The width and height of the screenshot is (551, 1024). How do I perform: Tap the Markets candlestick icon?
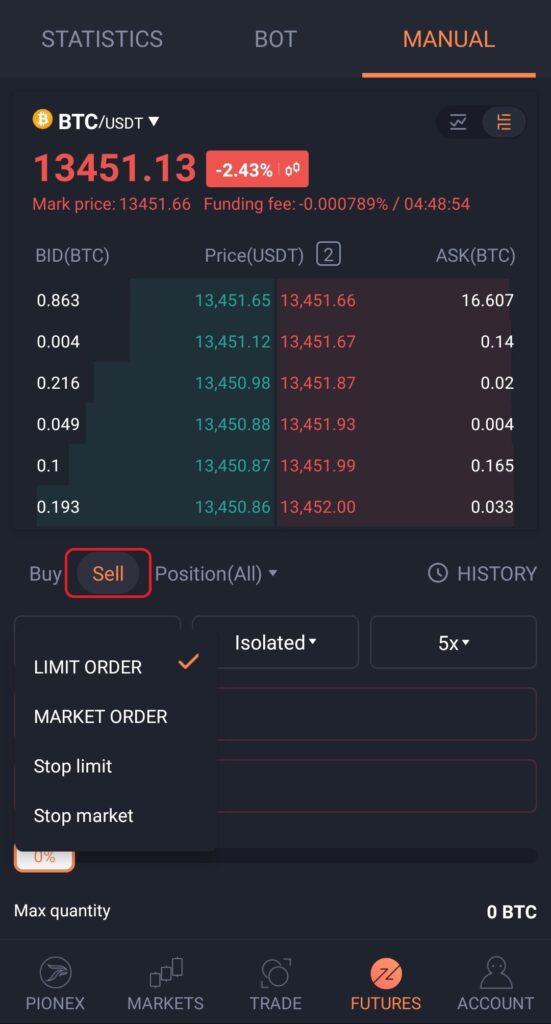[165, 972]
